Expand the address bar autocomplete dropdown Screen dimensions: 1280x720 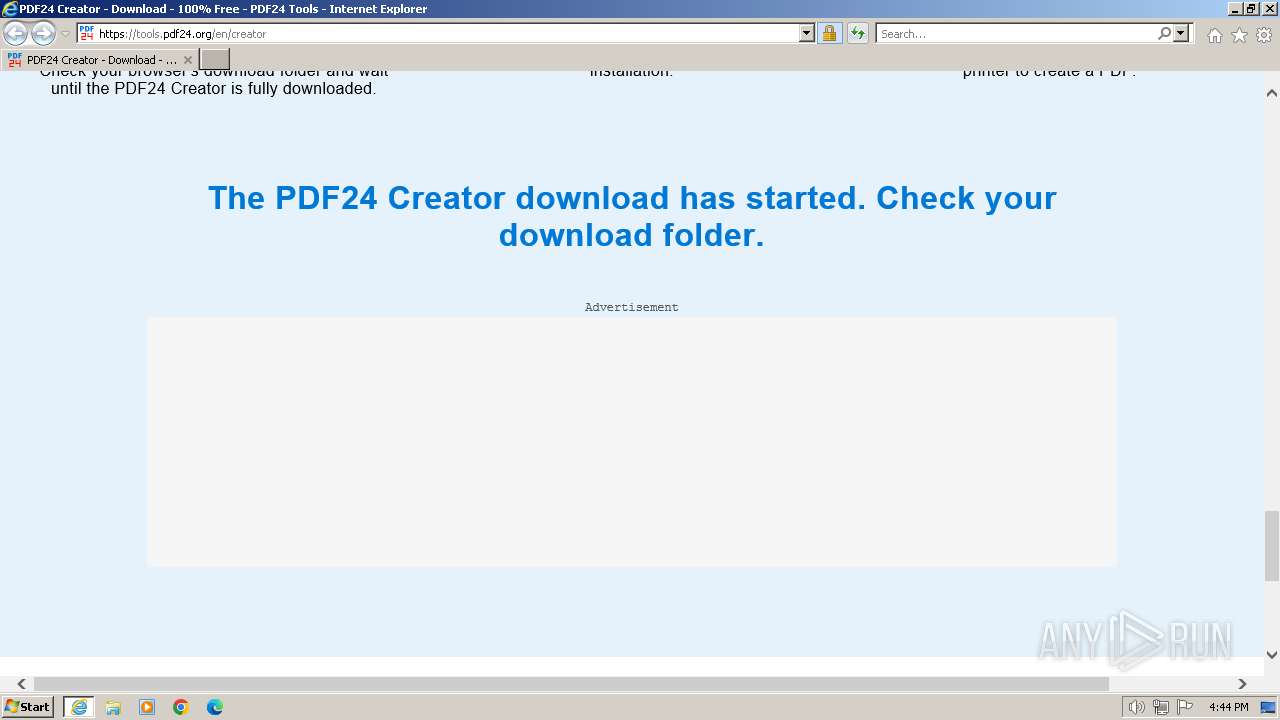click(807, 33)
